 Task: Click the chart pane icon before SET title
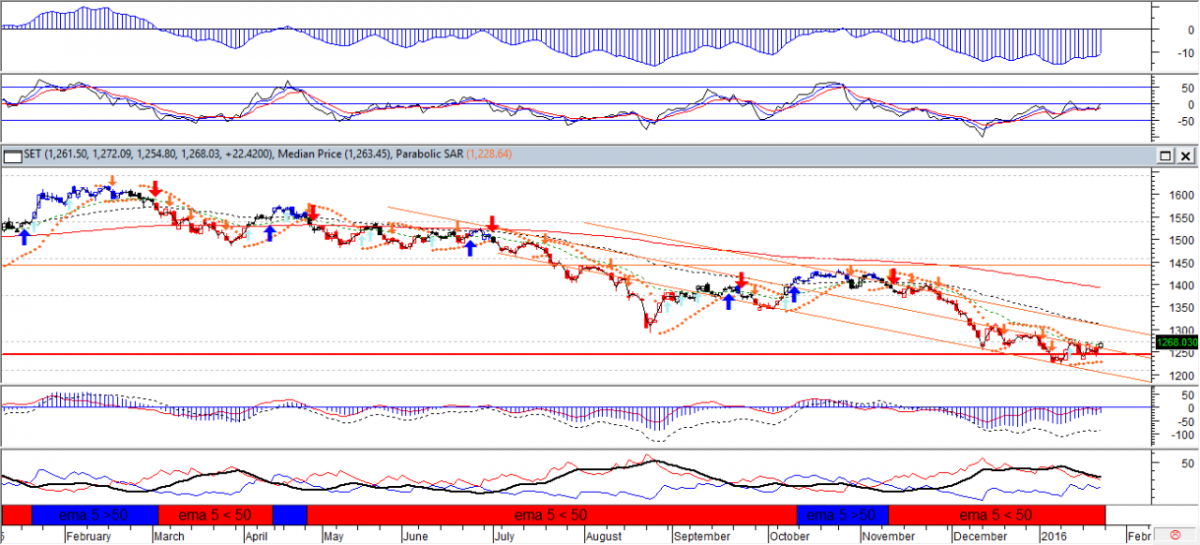point(12,156)
